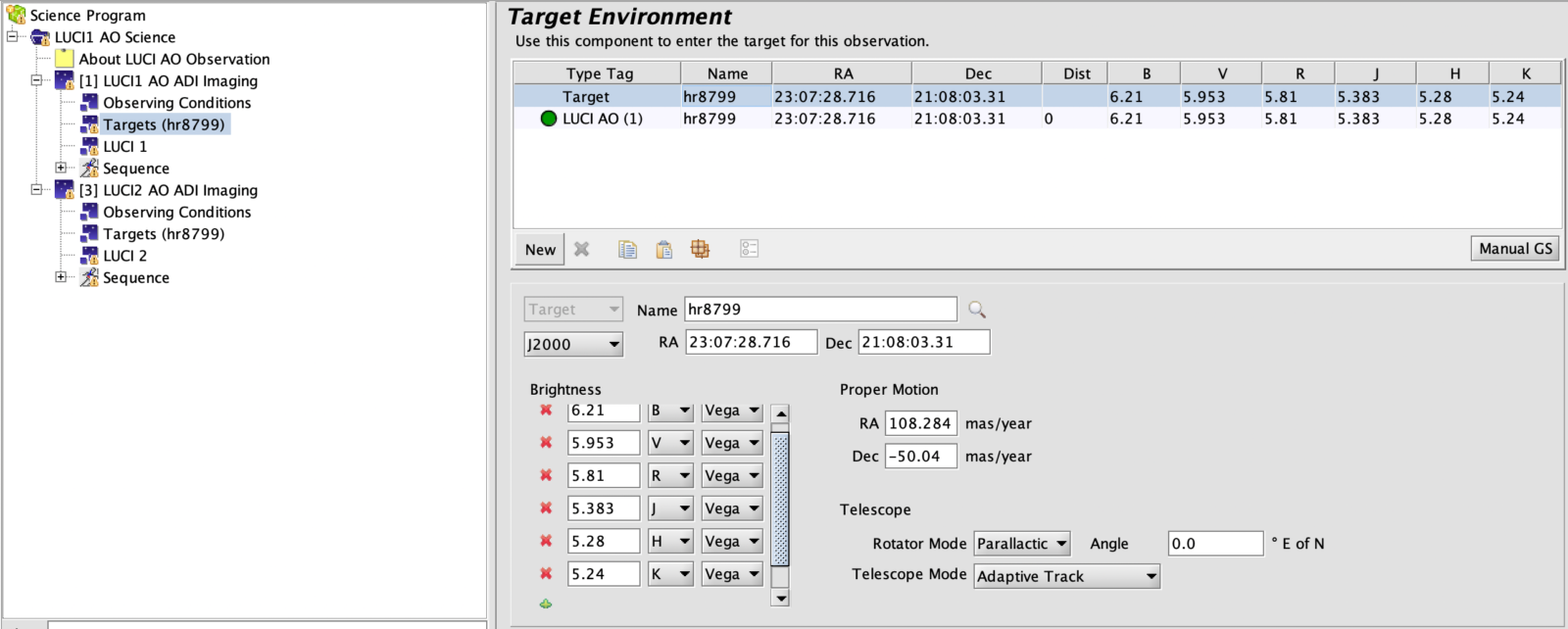Screen dimensions: 1568x629
Task: Click the copy target icon in the toolbar
Action: click(627, 249)
